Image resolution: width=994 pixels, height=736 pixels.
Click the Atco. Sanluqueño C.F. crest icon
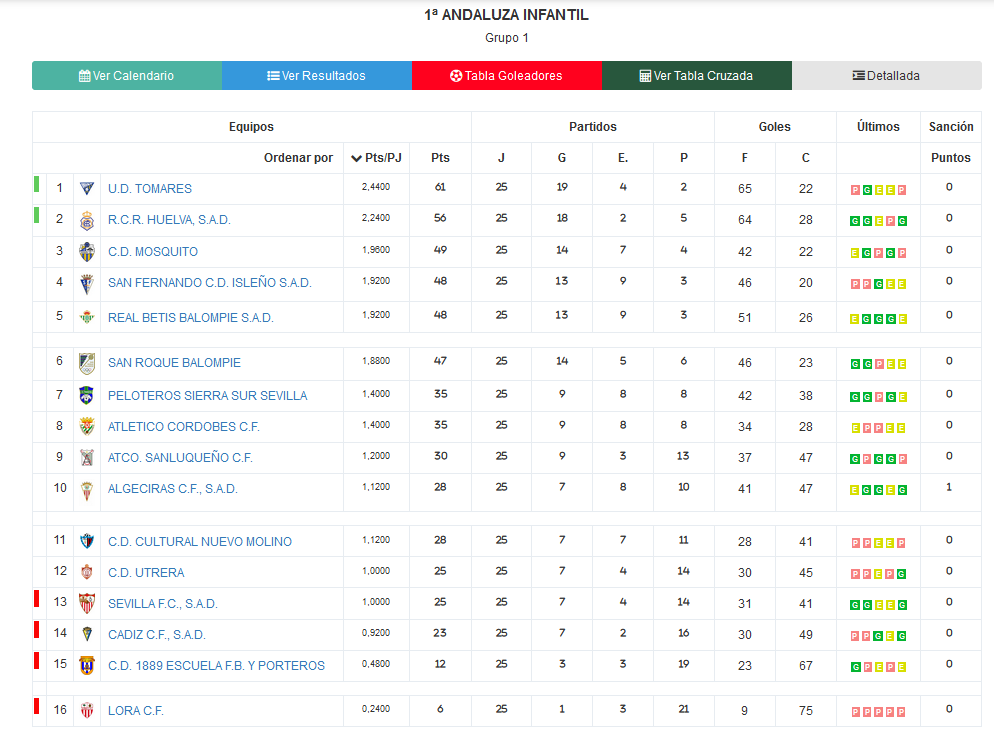point(87,457)
